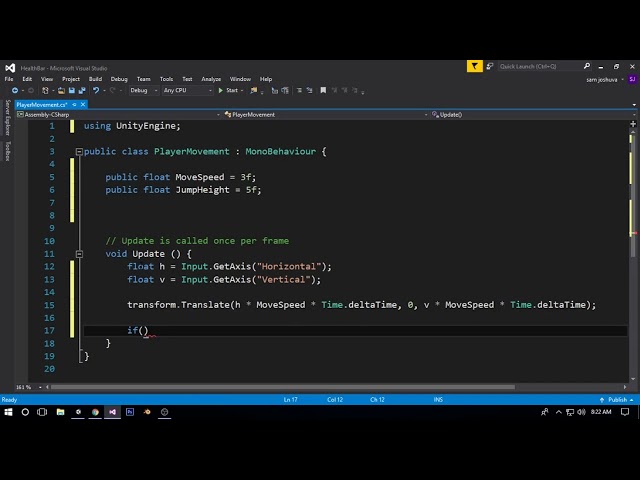This screenshot has width=640, height=480.
Task: Click the feedback icon beside Quick Launch
Action: point(490,66)
